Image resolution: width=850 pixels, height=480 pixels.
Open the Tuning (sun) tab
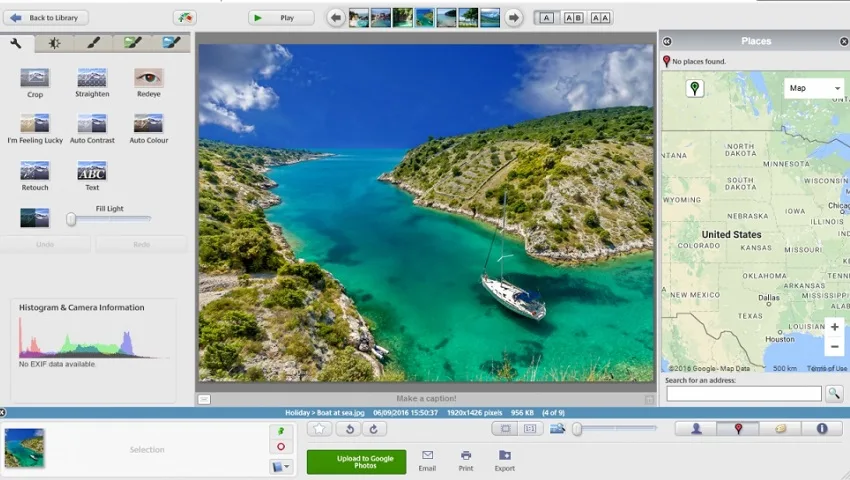(x=54, y=43)
